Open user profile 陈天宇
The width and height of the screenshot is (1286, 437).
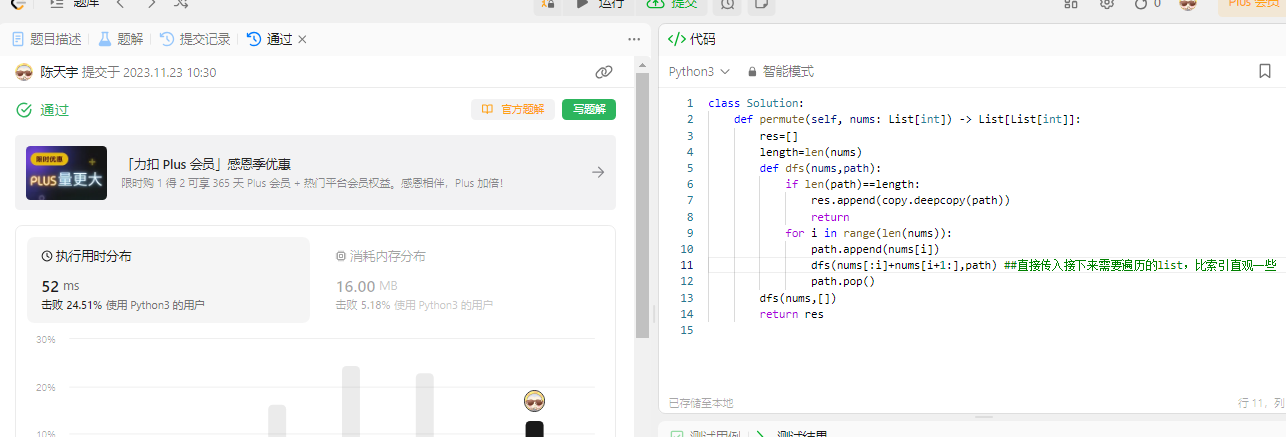(x=58, y=72)
